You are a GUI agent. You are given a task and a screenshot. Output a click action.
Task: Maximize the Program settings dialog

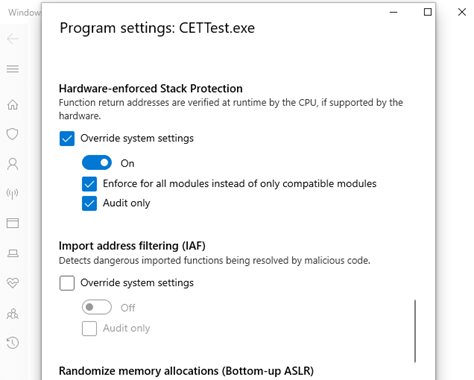pyautogui.click(x=428, y=12)
